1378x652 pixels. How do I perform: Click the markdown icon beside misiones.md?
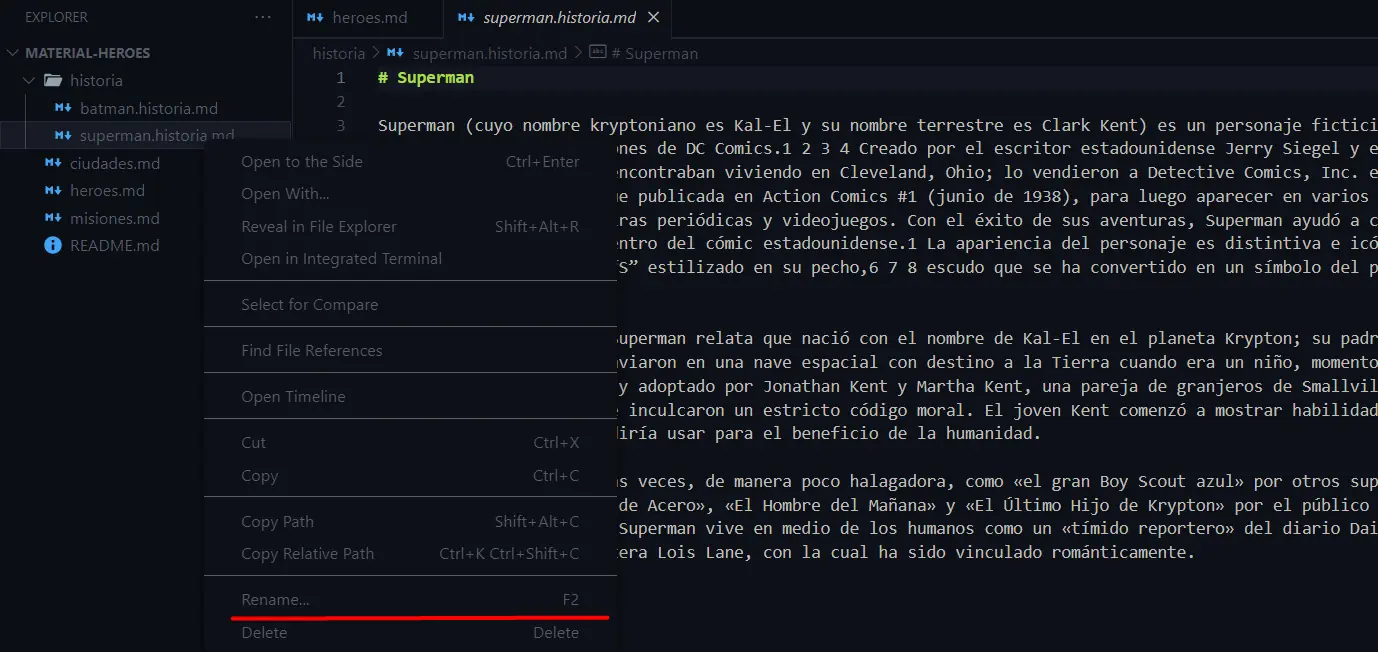point(53,218)
